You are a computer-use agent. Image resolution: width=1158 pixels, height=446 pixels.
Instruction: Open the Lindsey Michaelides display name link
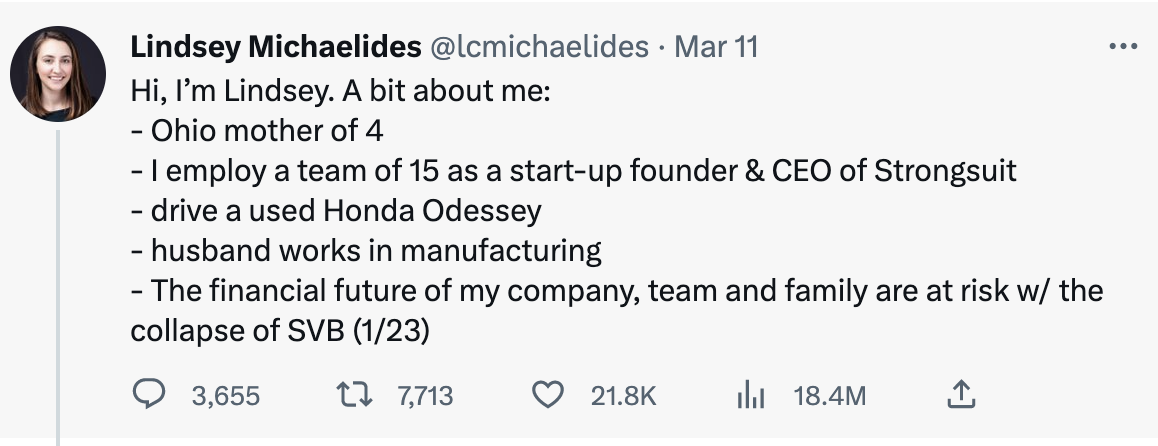tap(276, 47)
